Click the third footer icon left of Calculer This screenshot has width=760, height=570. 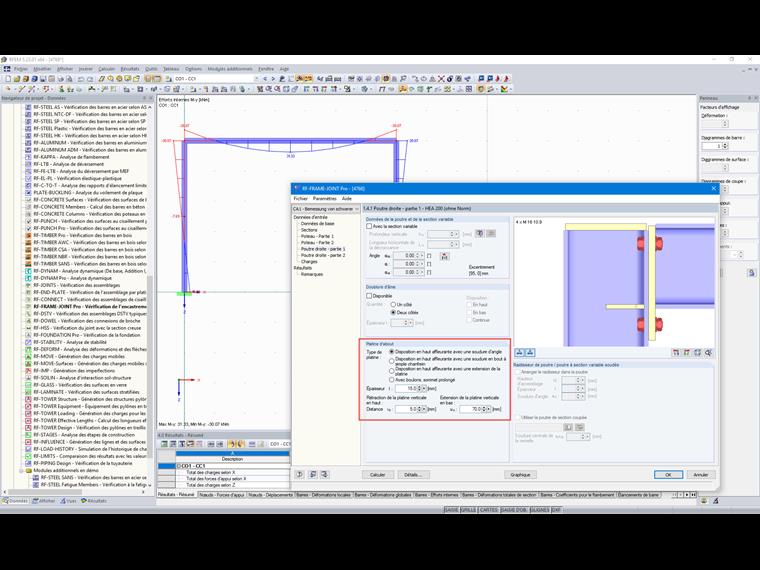click(x=325, y=475)
